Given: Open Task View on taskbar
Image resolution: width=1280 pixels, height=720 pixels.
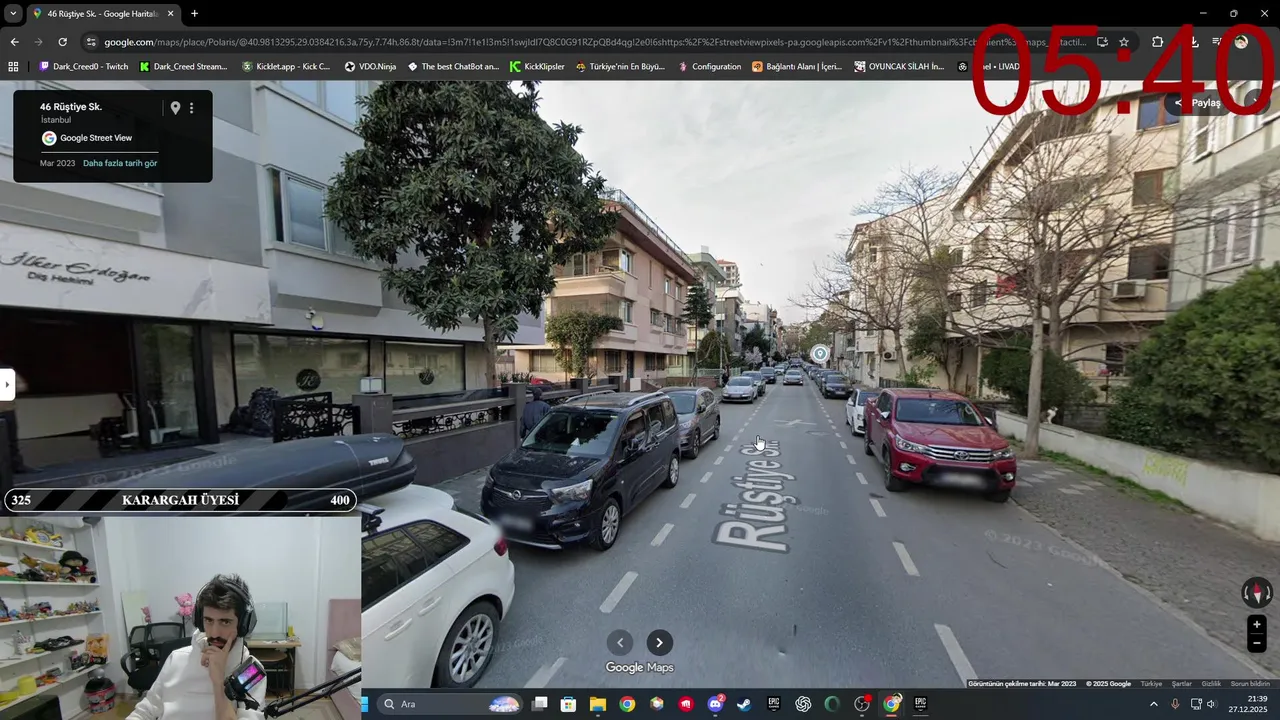Looking at the screenshot, I should pyautogui.click(x=540, y=704).
